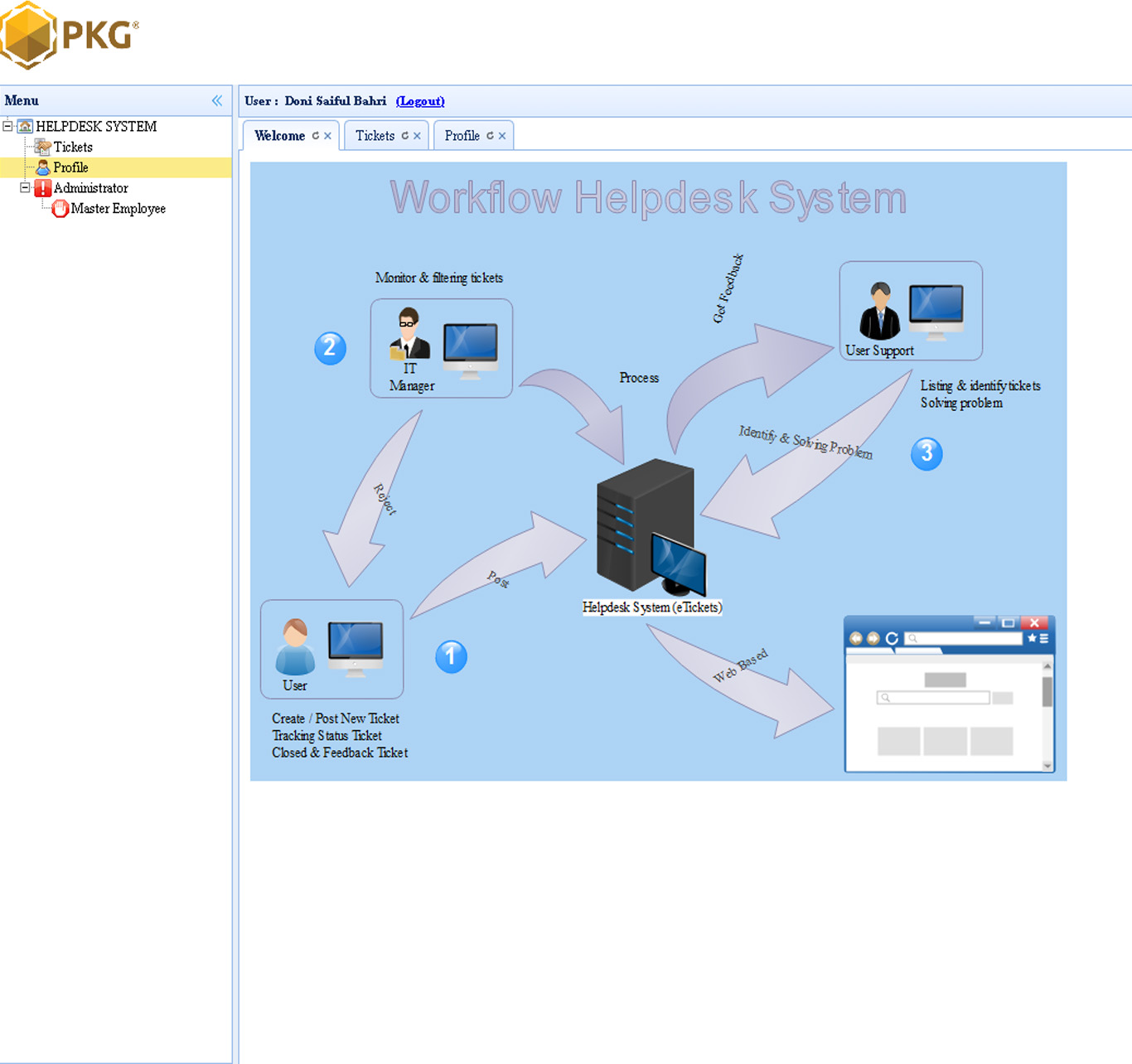Viewport: 1132px width, 1064px height.
Task: Click the Administrator red alert icon
Action: coord(43,188)
